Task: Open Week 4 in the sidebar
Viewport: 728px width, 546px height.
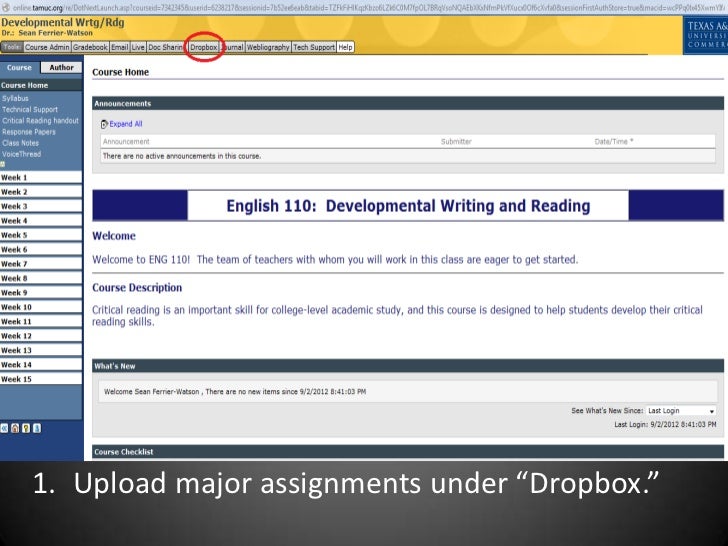Action: tap(41, 221)
